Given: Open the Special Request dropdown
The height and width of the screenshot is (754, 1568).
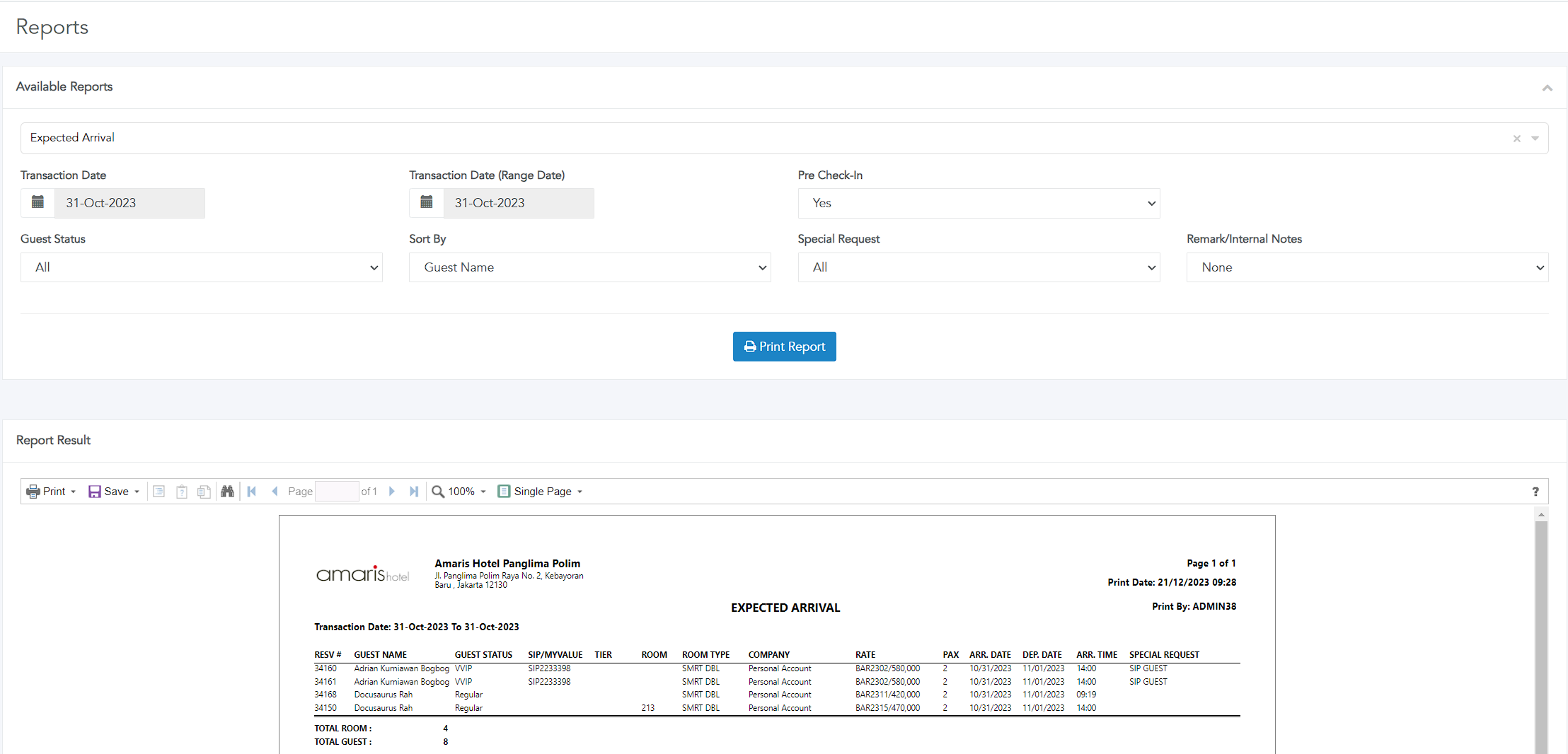Looking at the screenshot, I should tap(979, 267).
